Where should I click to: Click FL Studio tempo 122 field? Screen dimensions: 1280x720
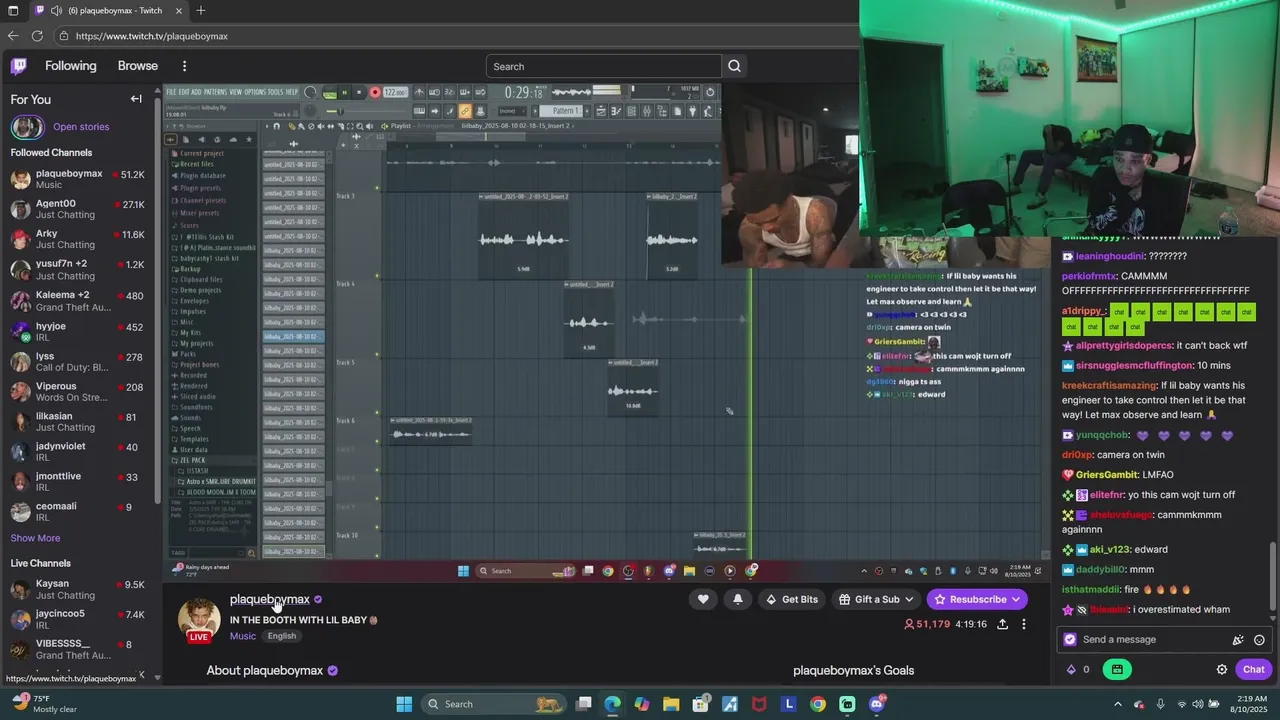coord(394,92)
